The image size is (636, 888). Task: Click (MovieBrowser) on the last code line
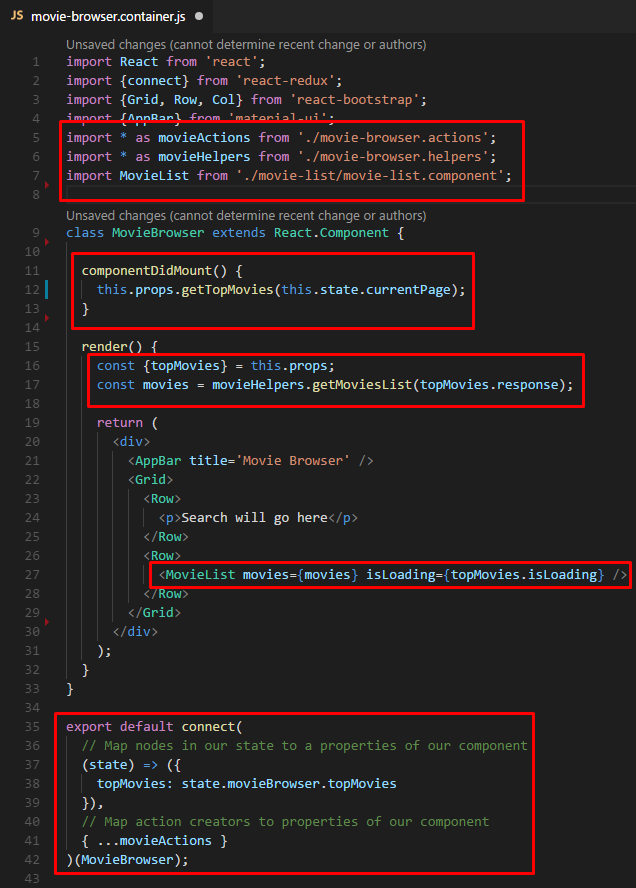pyautogui.click(x=127, y=859)
